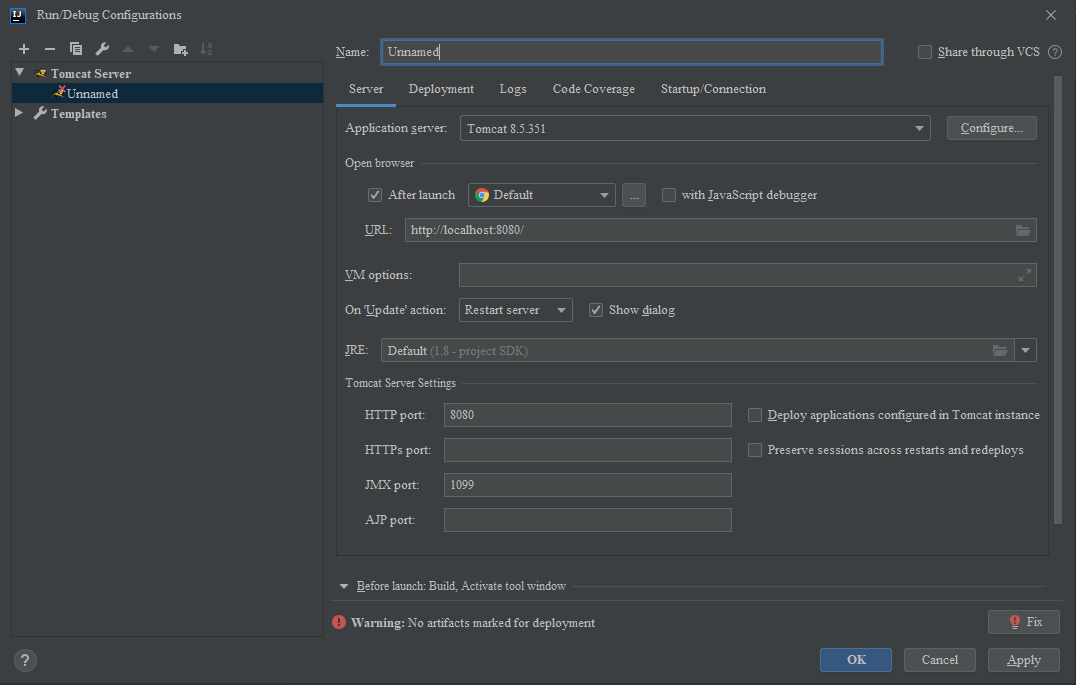This screenshot has width=1076, height=685.
Task: Click the Cancel button
Action: point(939,660)
